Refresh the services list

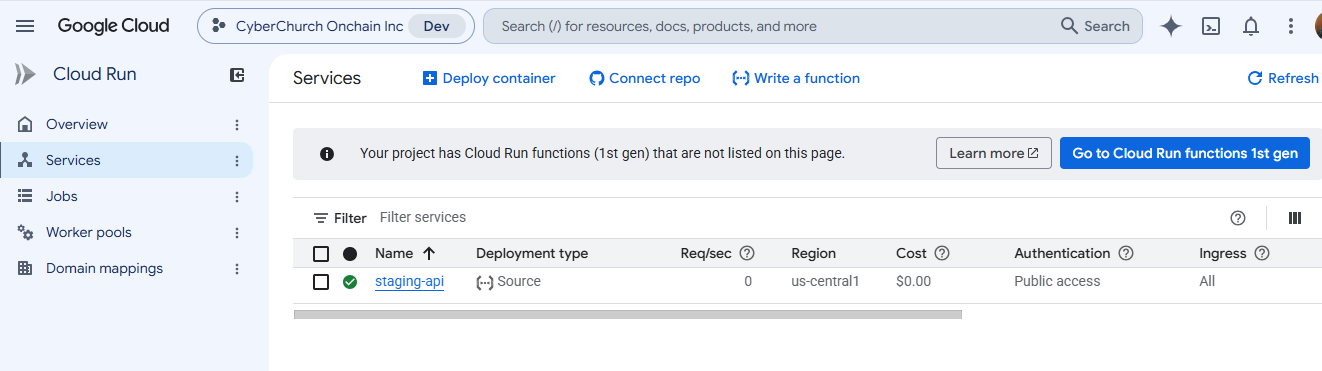click(1283, 78)
